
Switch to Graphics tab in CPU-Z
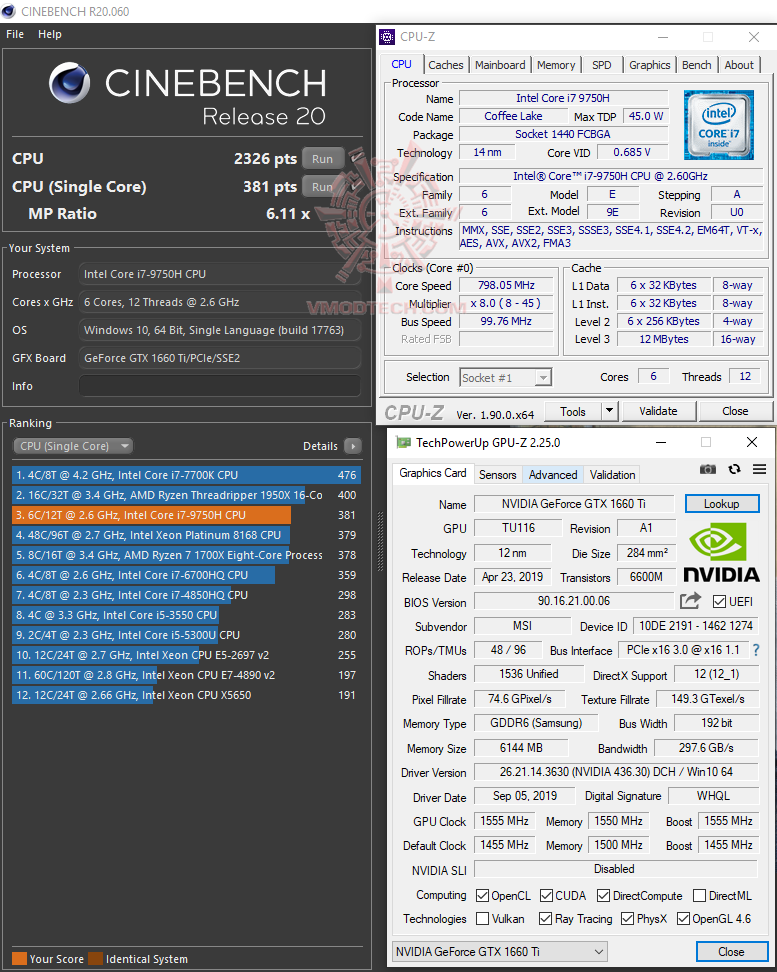[x=649, y=65]
